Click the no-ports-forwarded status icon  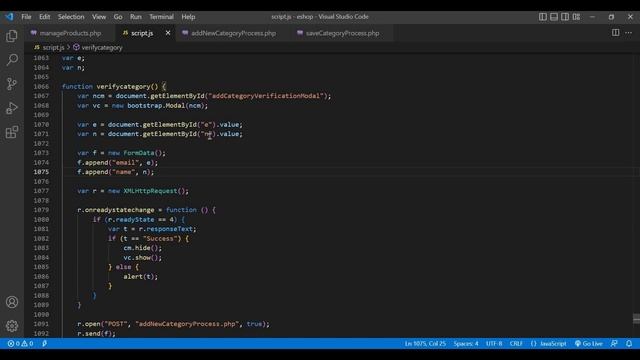[44, 344]
